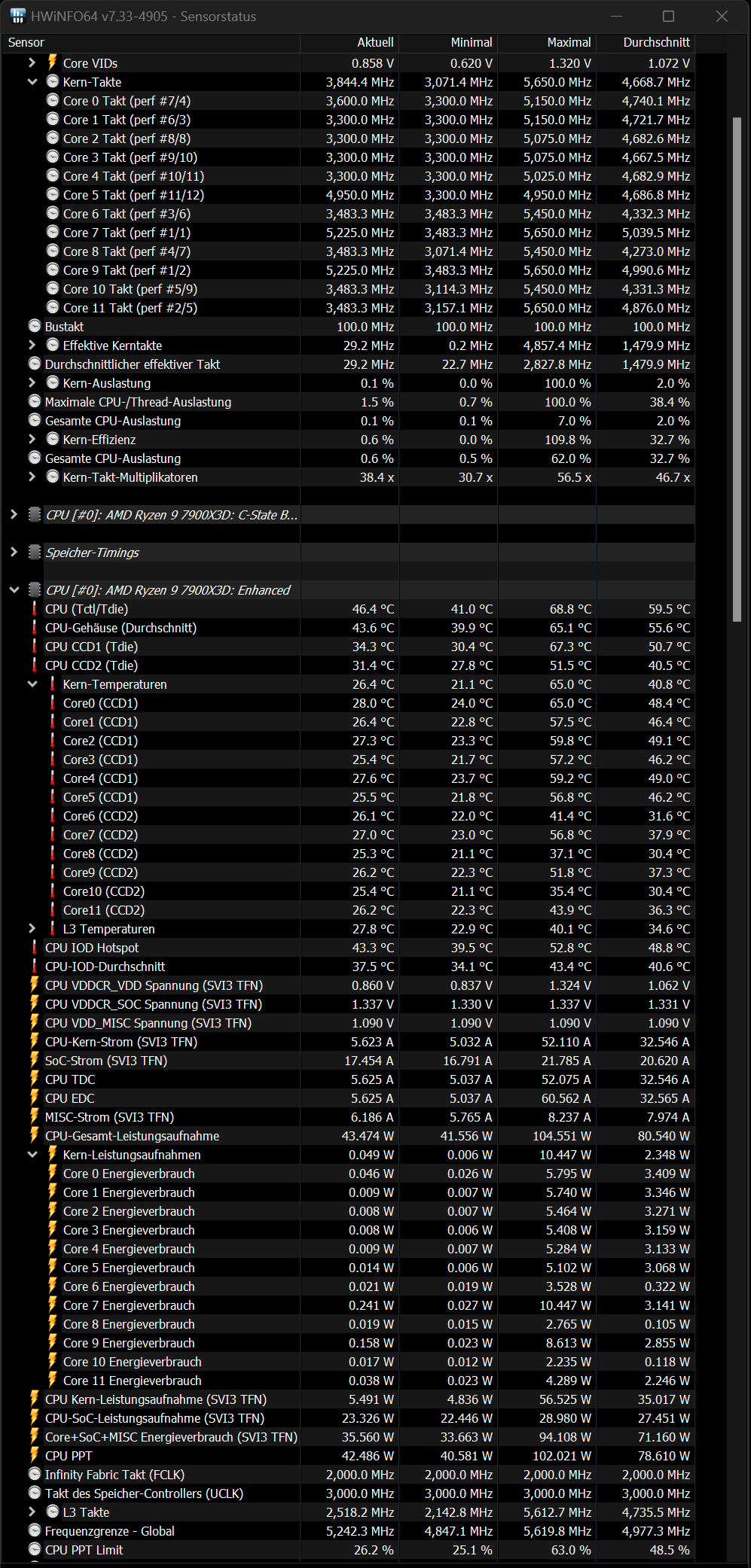This screenshot has height=1568, width=751.
Task: Click the chip icon of Speicher-Timings
Action: coord(35,552)
